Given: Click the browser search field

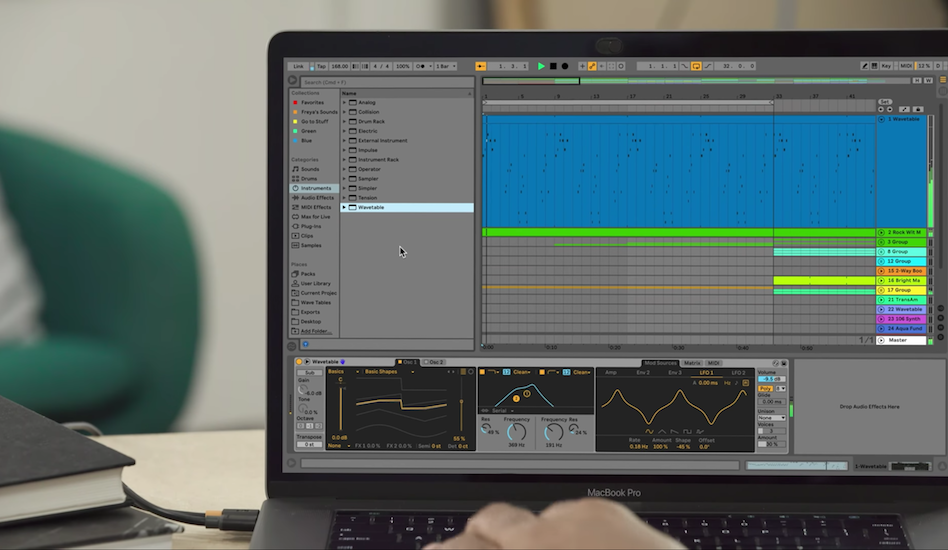Looking at the screenshot, I should point(385,82).
